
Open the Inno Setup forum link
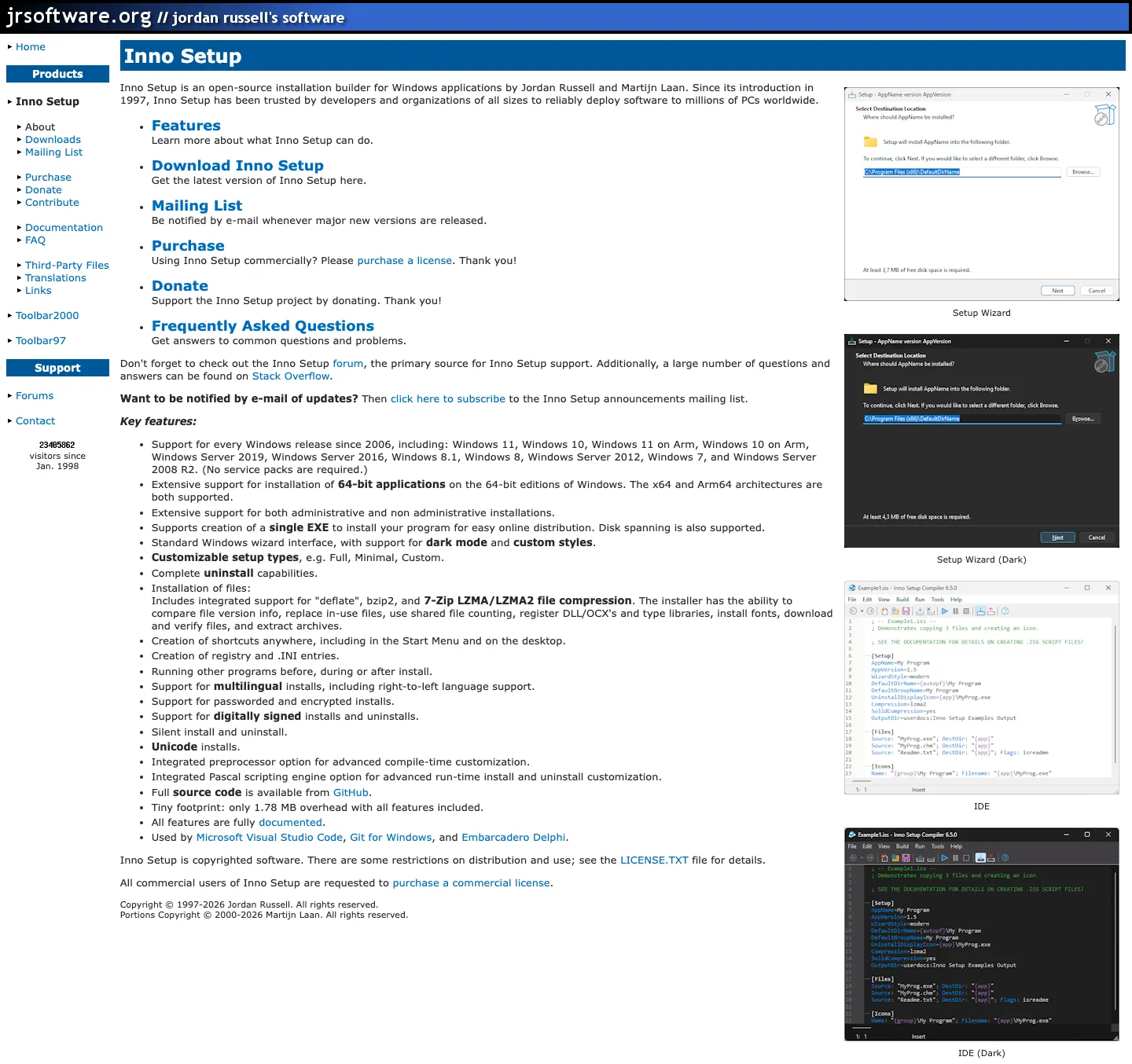pos(348,363)
